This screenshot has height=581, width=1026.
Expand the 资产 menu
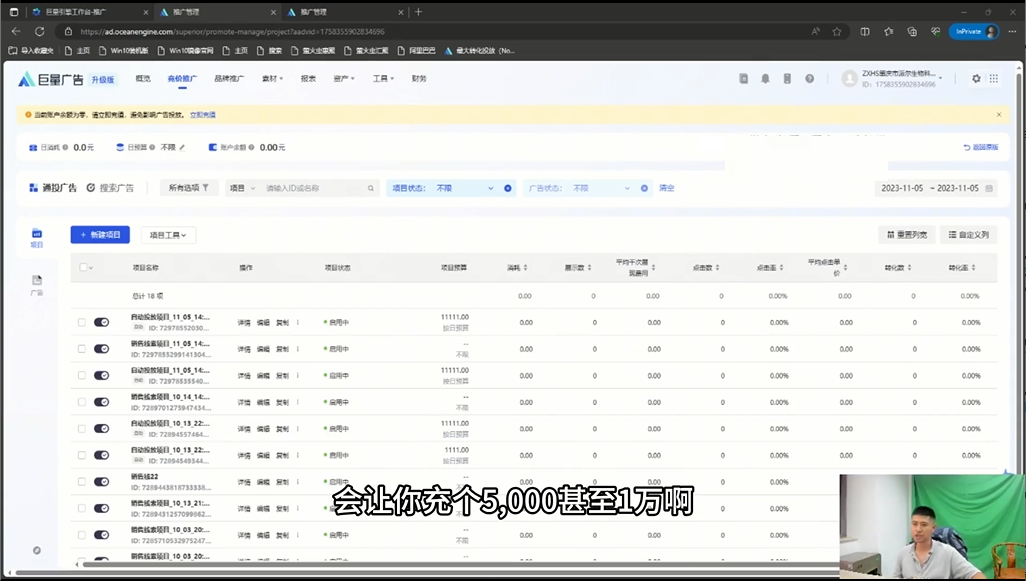point(344,79)
